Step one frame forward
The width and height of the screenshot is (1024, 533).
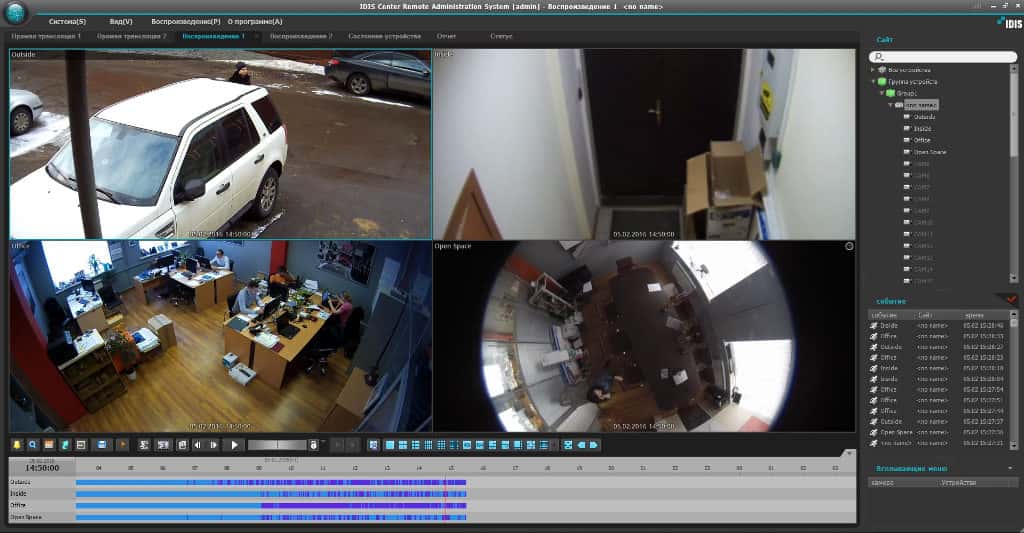[x=214, y=444]
